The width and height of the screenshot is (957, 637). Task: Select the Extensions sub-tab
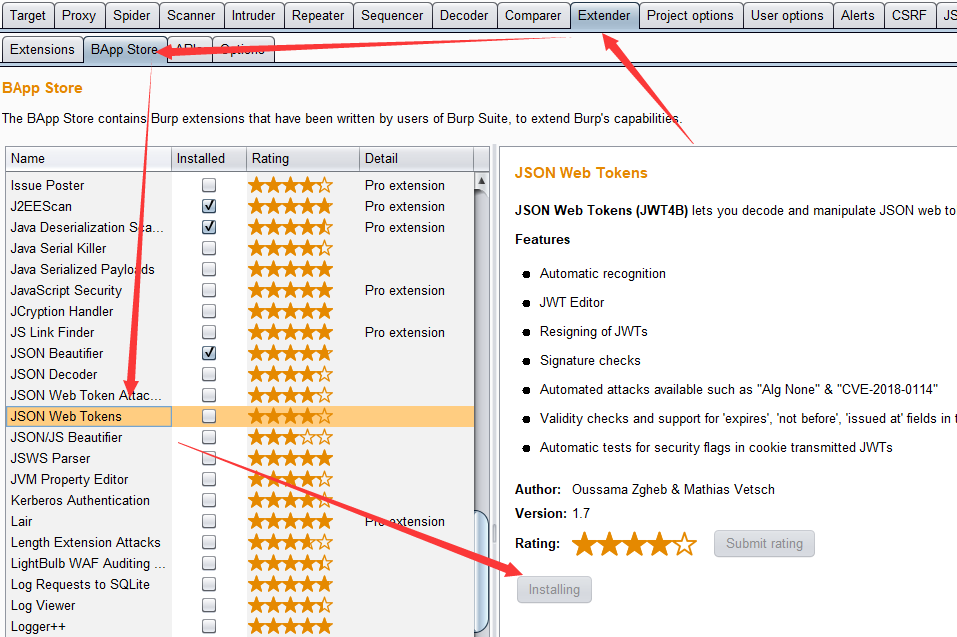[x=42, y=49]
